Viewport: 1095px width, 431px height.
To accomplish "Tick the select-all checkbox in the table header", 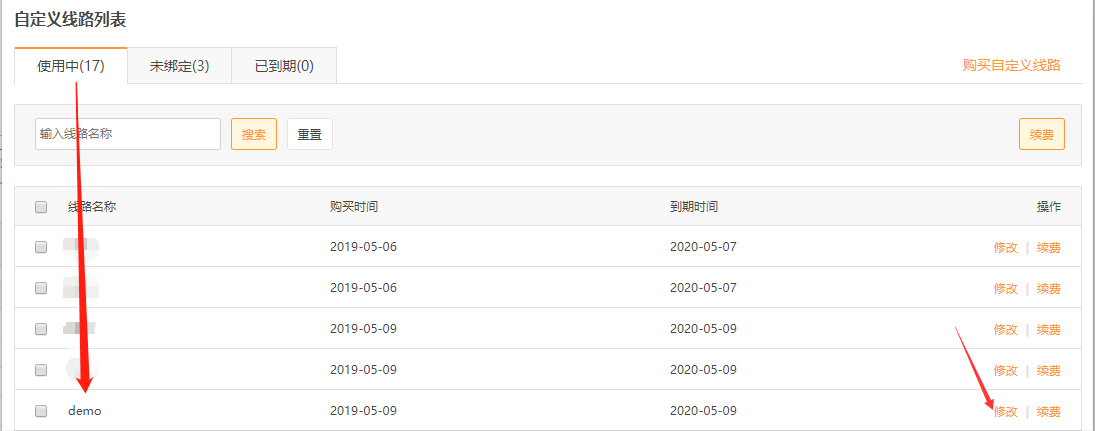I will 41,207.
